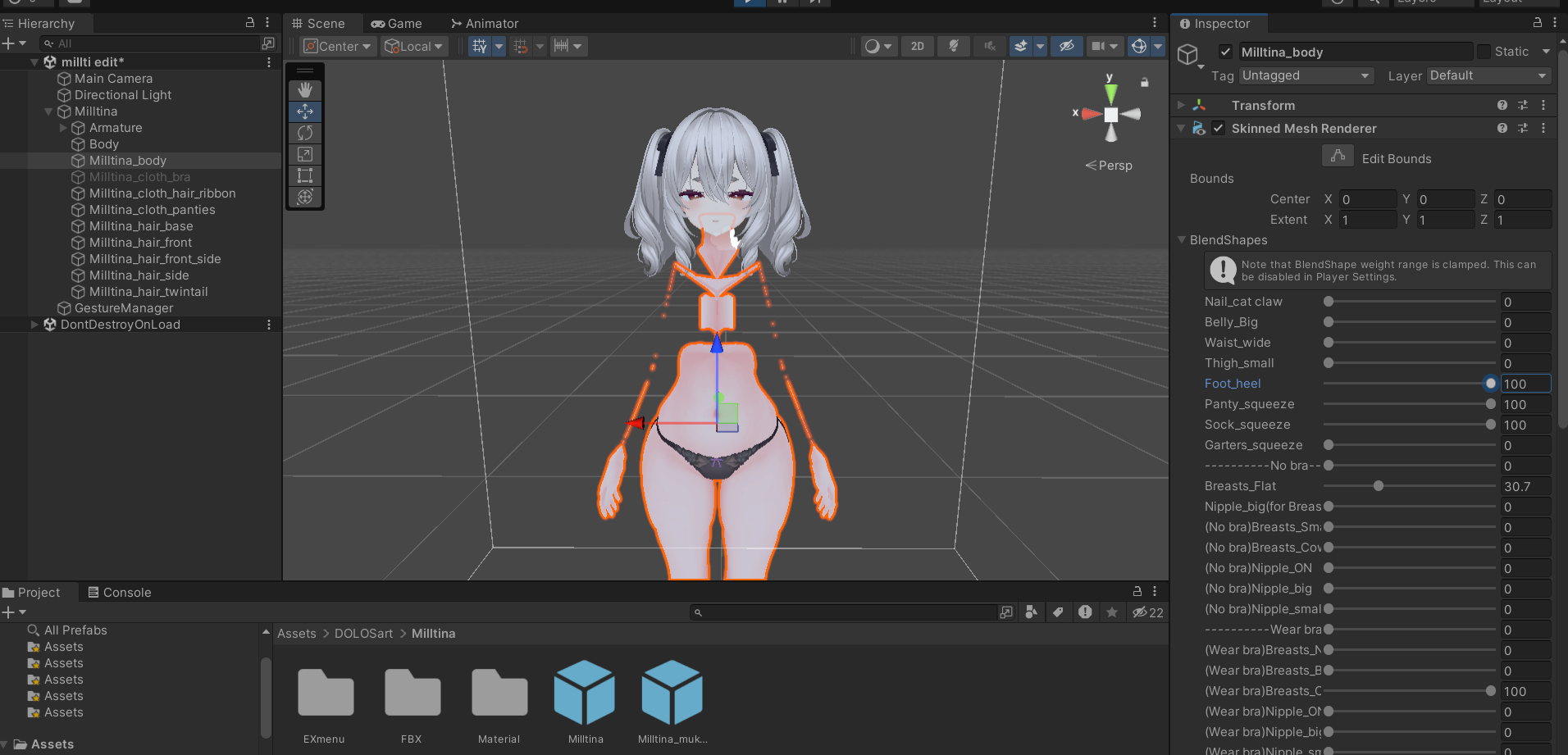Select the combined Transform tool
This screenshot has height=755, width=1568.
pos(305,196)
